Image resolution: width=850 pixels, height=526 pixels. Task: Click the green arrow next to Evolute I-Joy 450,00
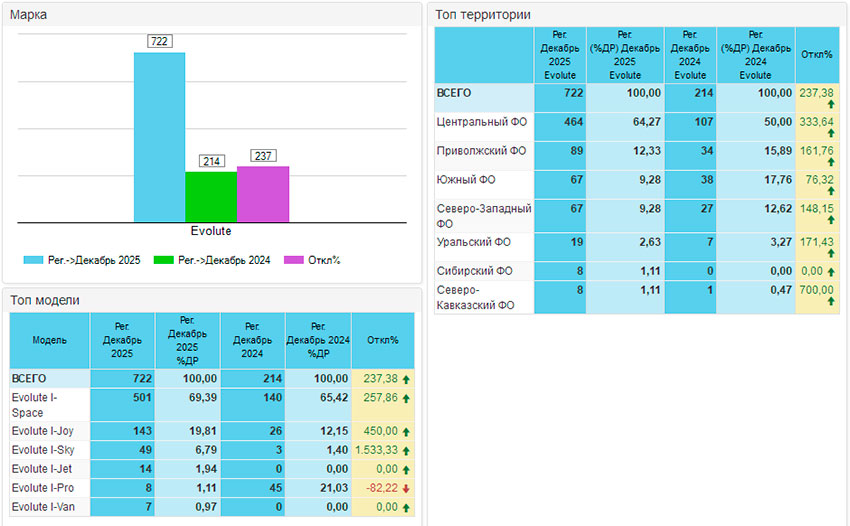pos(407,431)
